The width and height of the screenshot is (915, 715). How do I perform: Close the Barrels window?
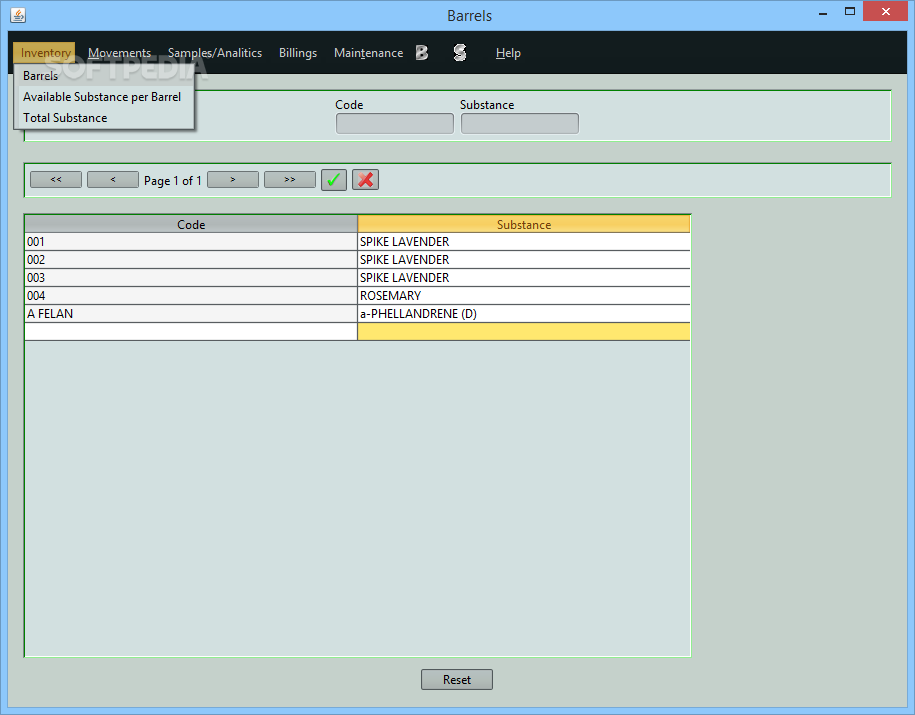tap(885, 12)
